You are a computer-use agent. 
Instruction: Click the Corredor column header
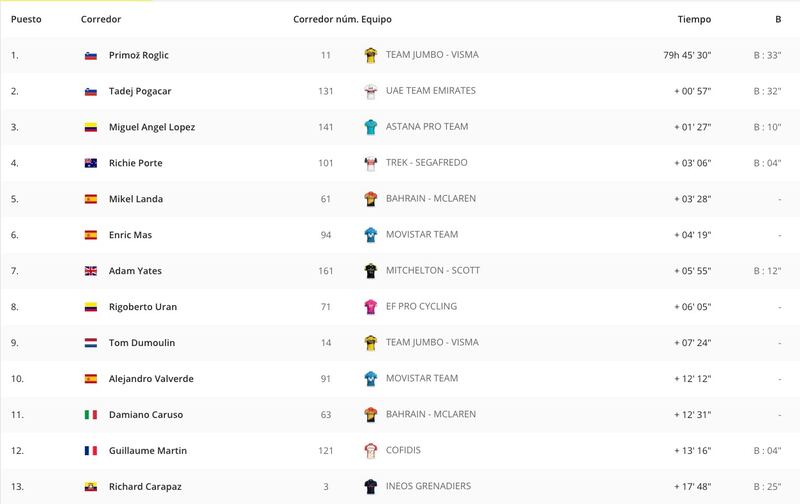coord(101,19)
